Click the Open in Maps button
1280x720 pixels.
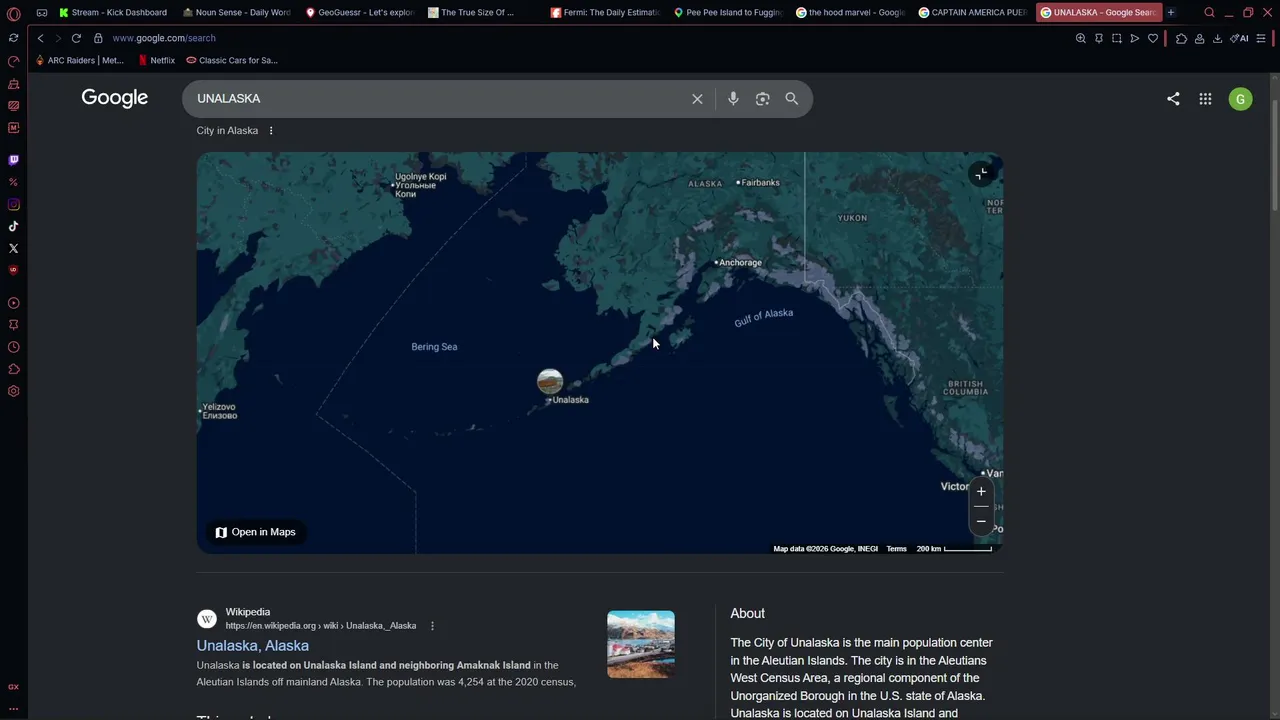pyautogui.click(x=256, y=532)
